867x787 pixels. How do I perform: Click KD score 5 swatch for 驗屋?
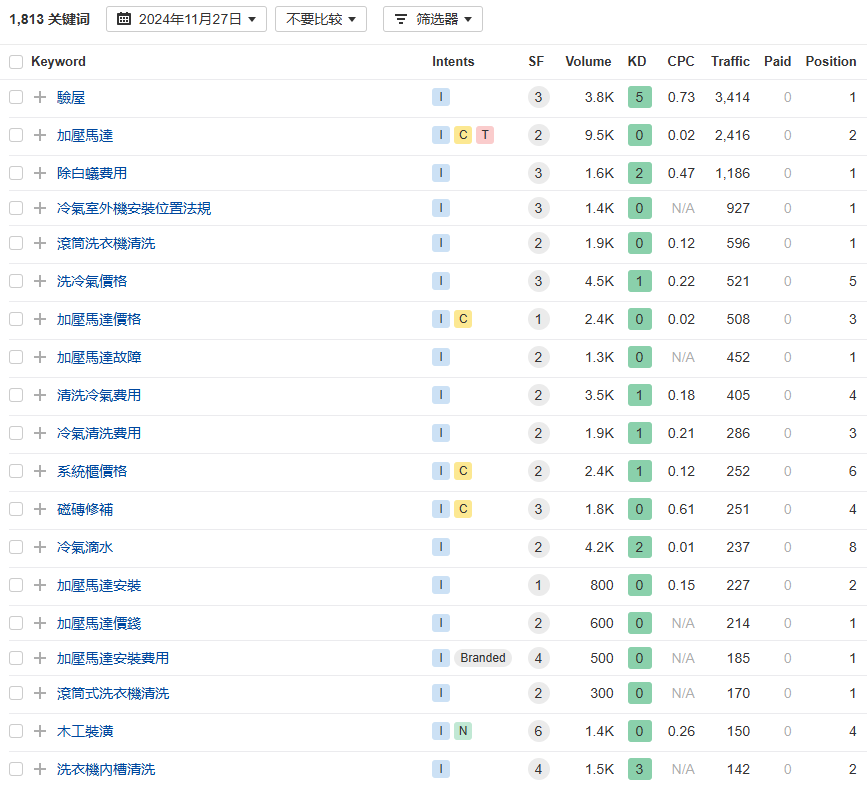640,97
